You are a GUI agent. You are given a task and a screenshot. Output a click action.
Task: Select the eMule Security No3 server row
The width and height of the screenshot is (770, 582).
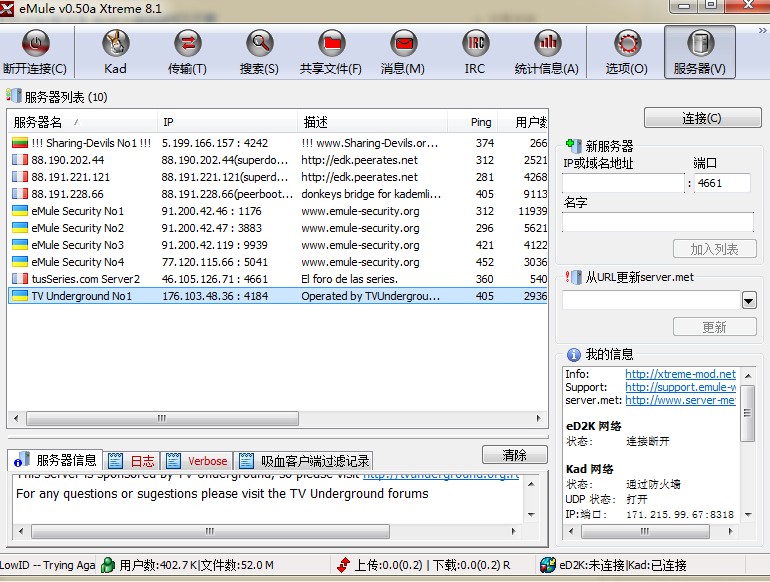click(278, 245)
